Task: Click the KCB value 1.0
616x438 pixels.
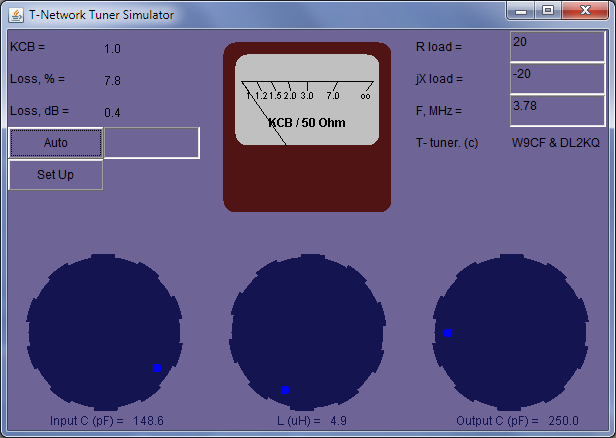Action: pyautogui.click(x=112, y=49)
